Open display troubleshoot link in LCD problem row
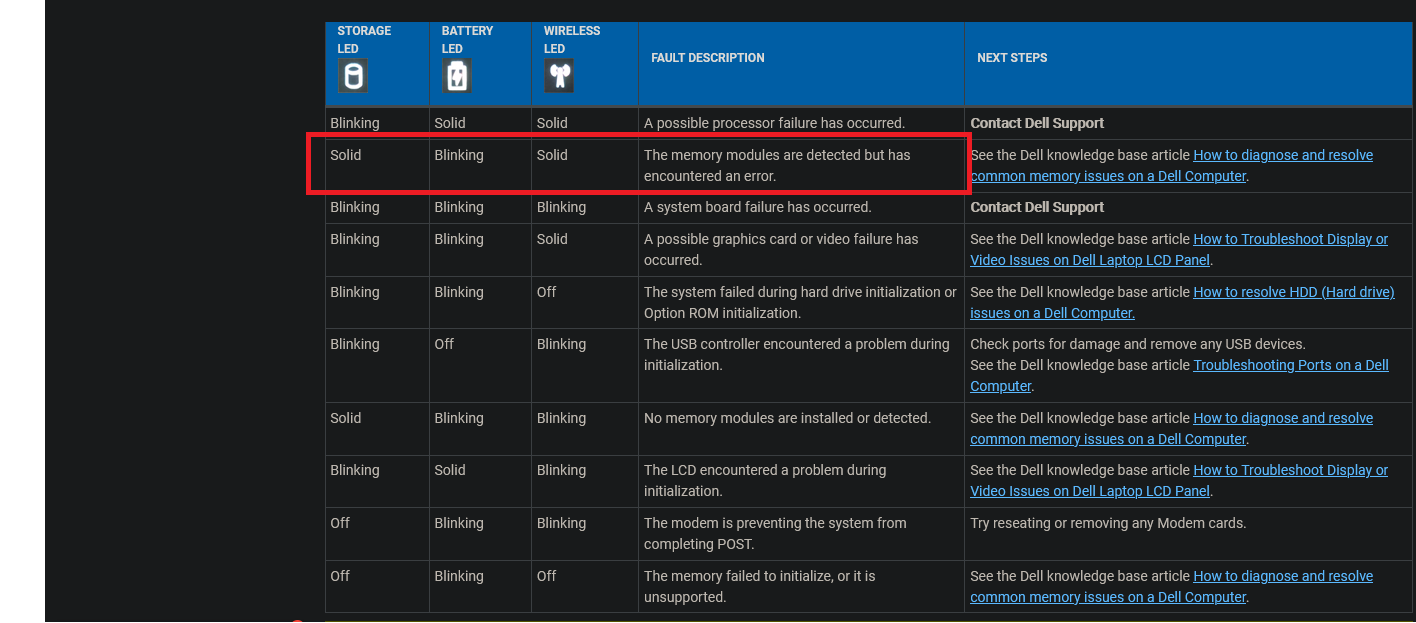1416x623 pixels. [1179, 481]
